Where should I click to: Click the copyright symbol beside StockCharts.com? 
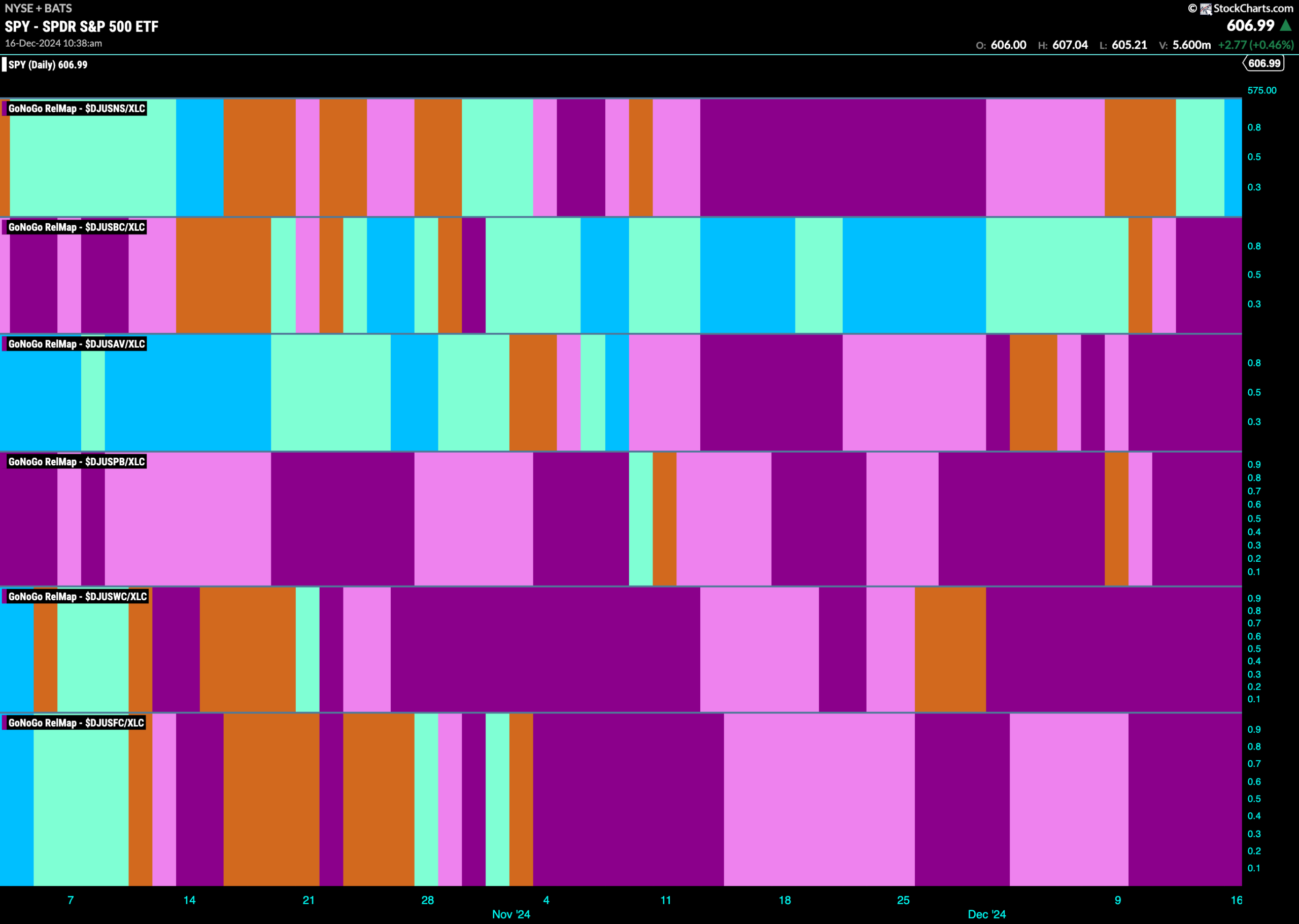click(x=1192, y=9)
